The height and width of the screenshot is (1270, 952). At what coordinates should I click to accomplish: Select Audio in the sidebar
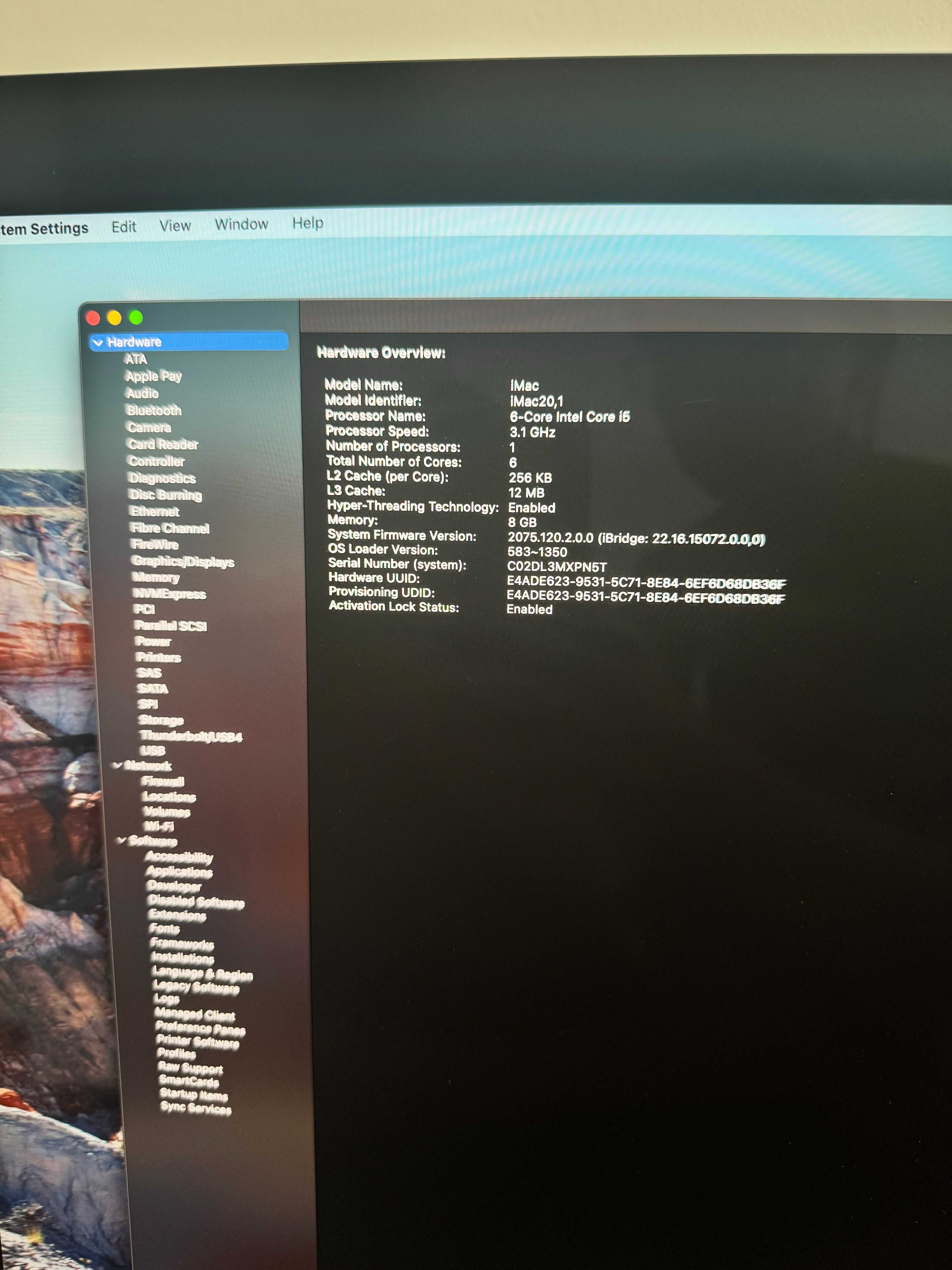(142, 393)
